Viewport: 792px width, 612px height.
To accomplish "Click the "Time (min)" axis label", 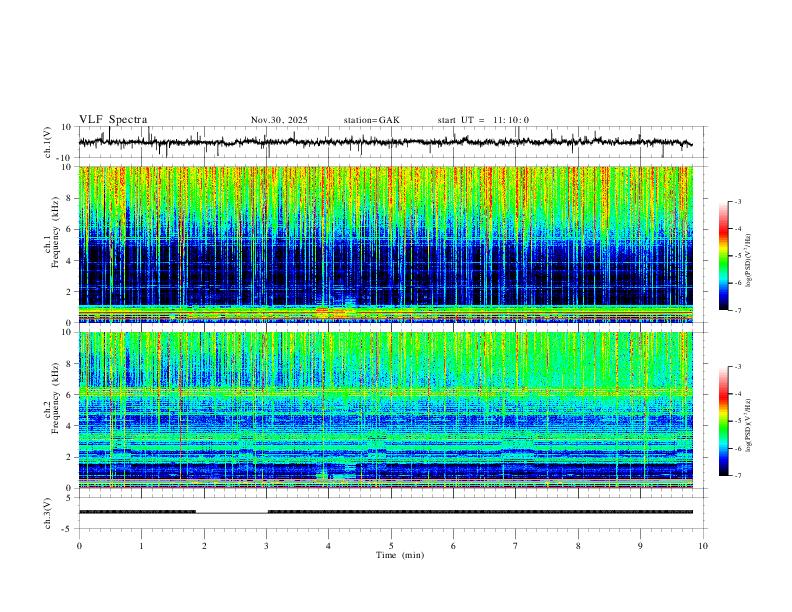I will 400,555.
